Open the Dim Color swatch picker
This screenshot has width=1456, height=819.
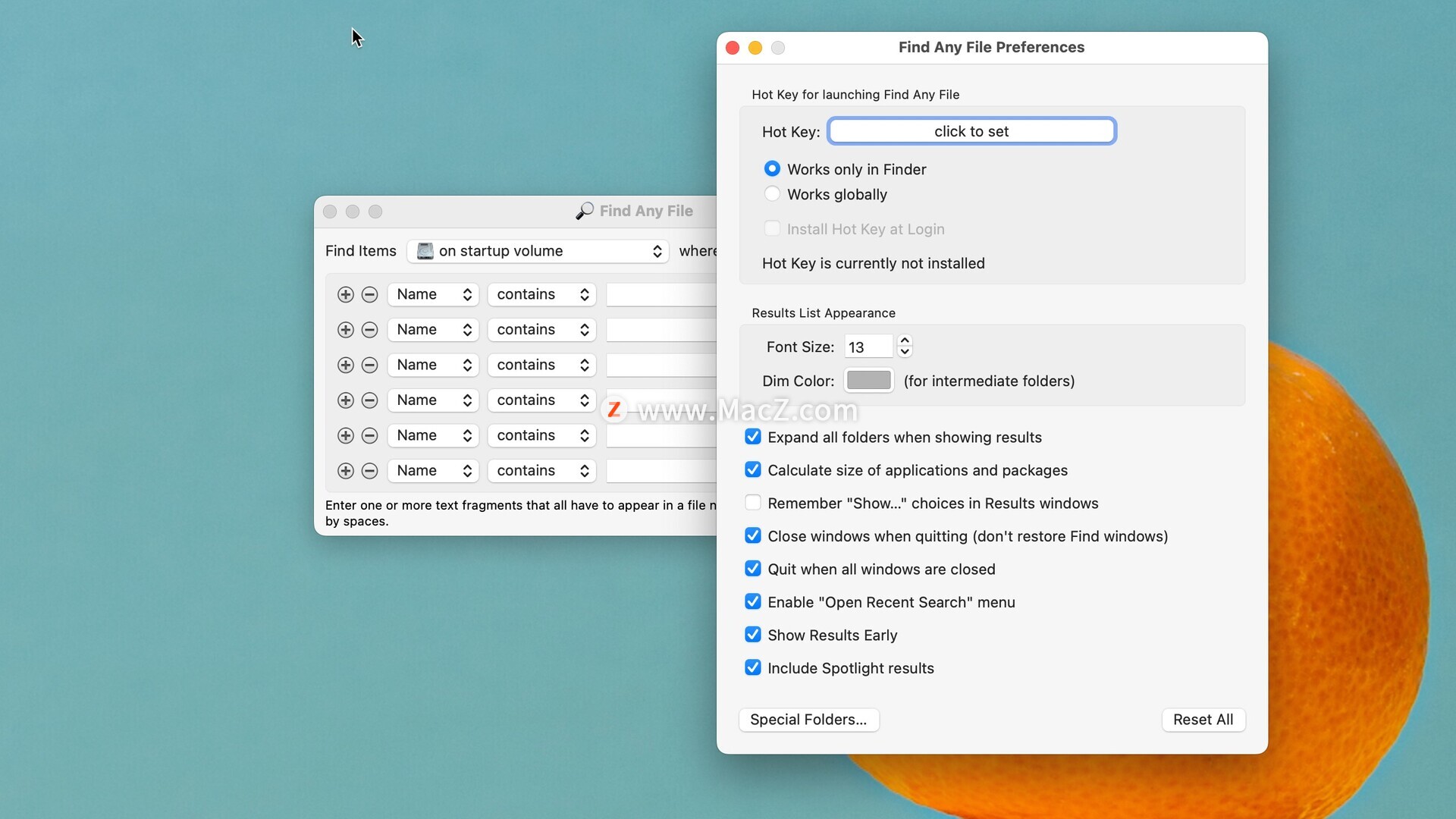pyautogui.click(x=868, y=381)
